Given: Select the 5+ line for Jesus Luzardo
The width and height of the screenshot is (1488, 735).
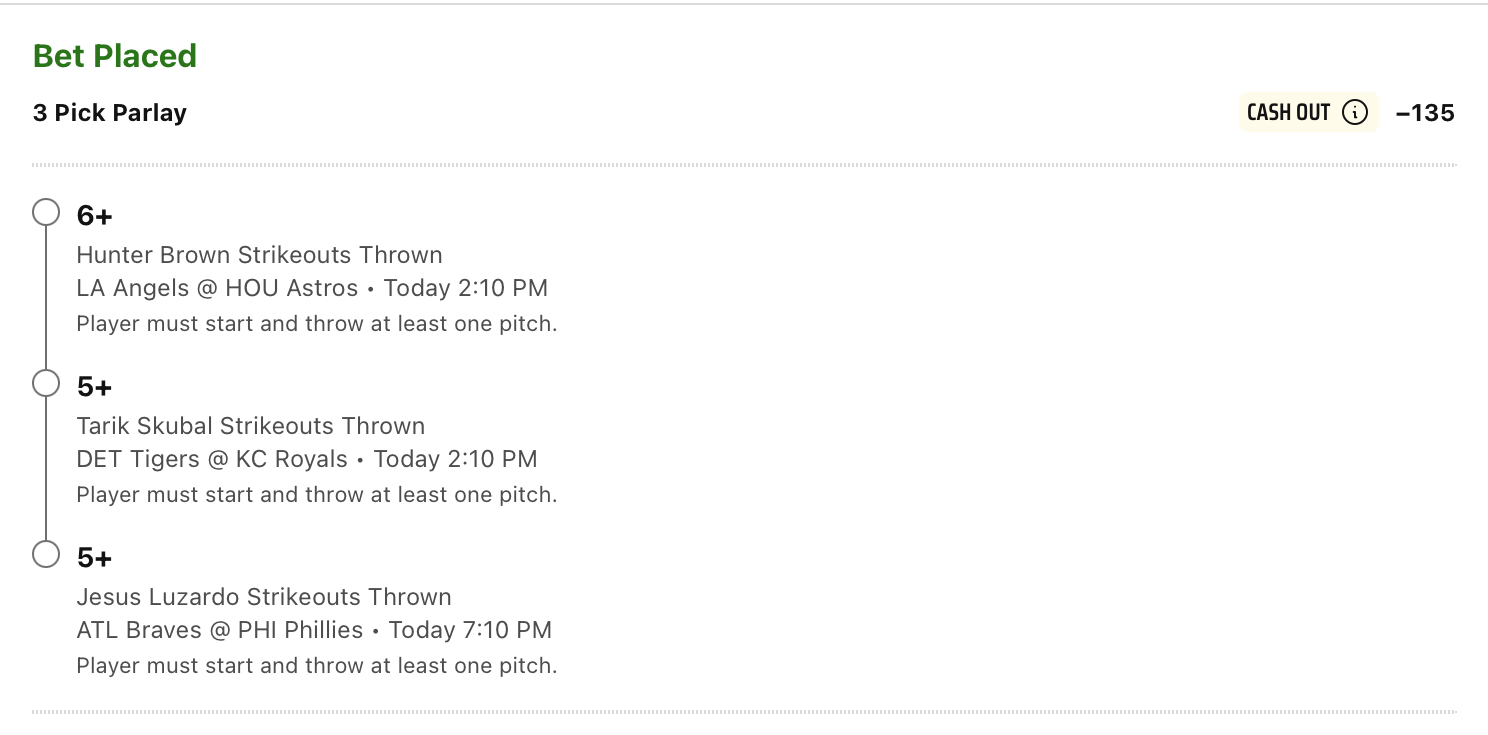Looking at the screenshot, I should pyautogui.click(x=94, y=557).
